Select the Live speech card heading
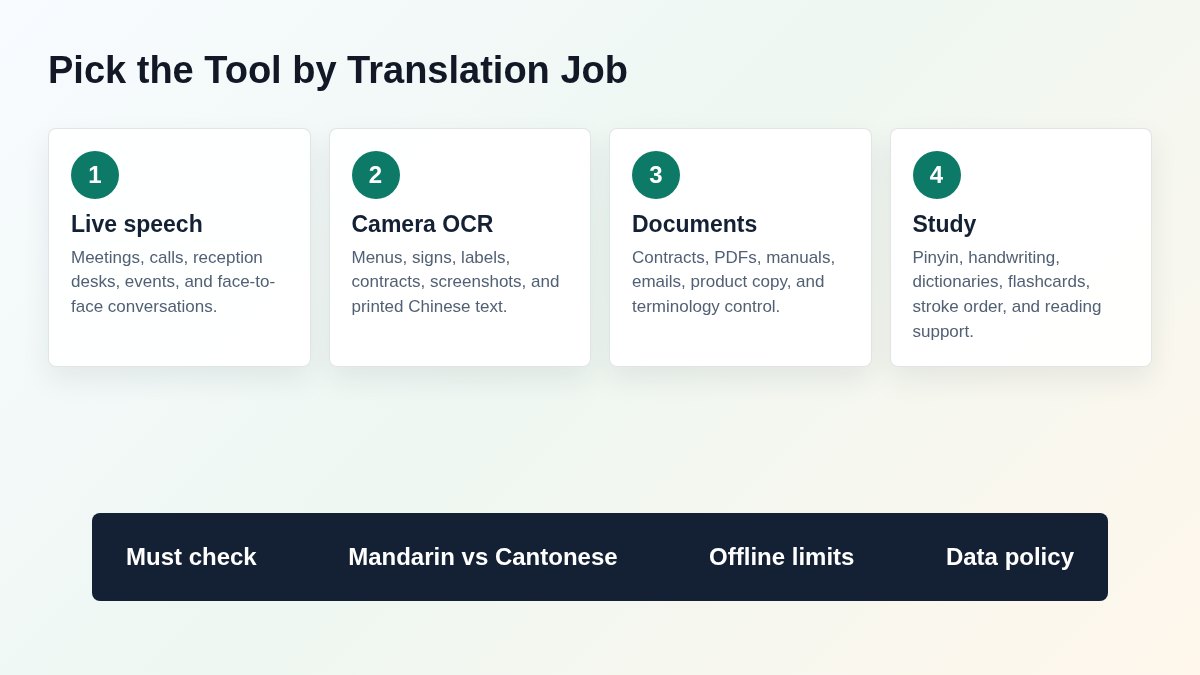The height and width of the screenshot is (675, 1200). coord(137,224)
